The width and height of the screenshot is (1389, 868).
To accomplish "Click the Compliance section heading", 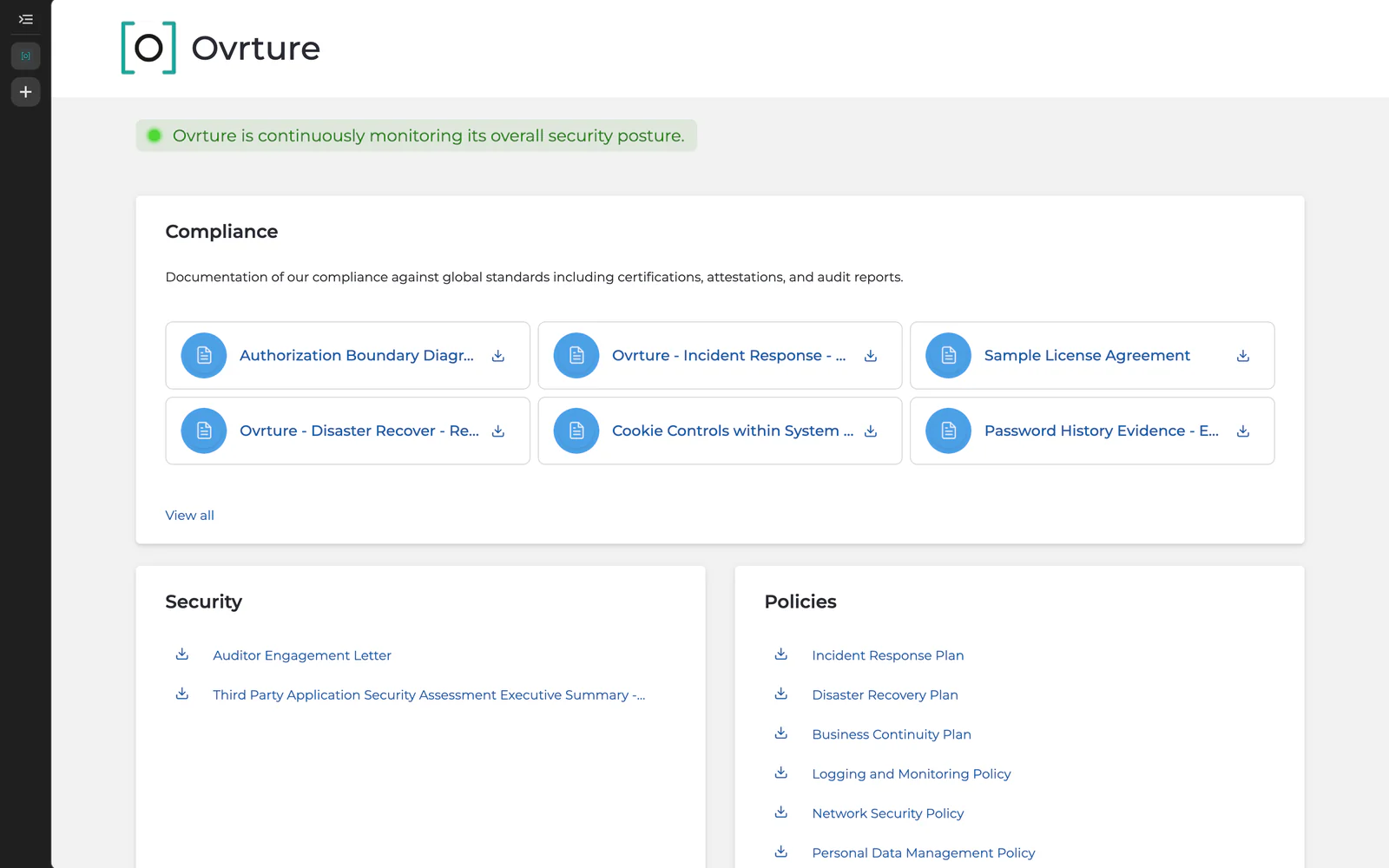I will click(221, 232).
